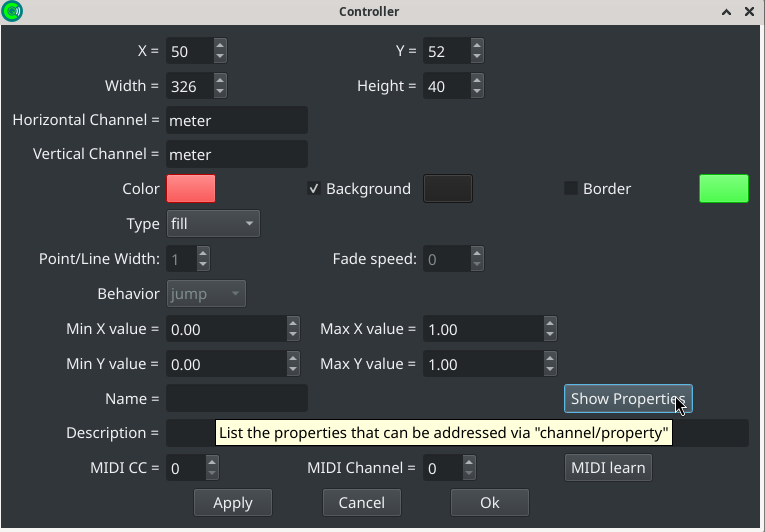Viewport: 765px width, 532px height.
Task: Select the MIDI Channel number field
Action: 443,468
